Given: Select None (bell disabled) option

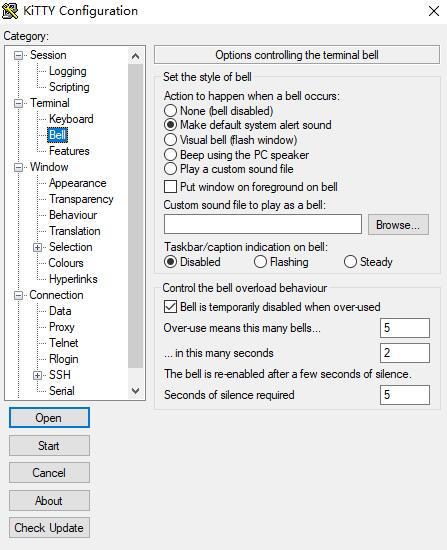Looking at the screenshot, I should [170, 110].
